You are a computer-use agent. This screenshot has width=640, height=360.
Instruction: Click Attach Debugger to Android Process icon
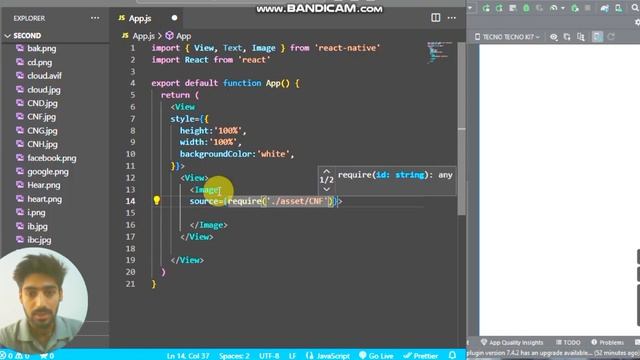(x=575, y=8)
